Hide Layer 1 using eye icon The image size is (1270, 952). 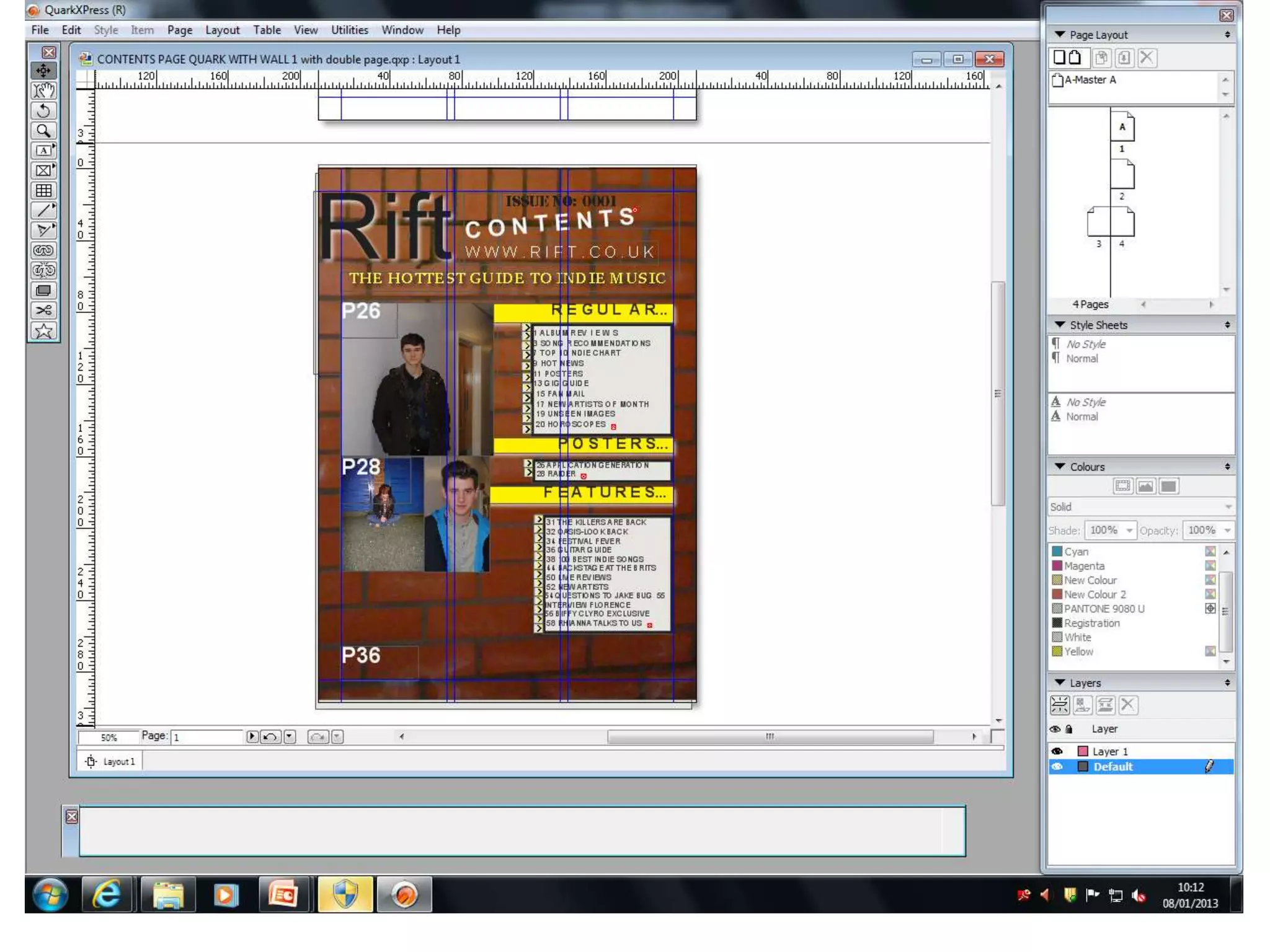(1057, 751)
